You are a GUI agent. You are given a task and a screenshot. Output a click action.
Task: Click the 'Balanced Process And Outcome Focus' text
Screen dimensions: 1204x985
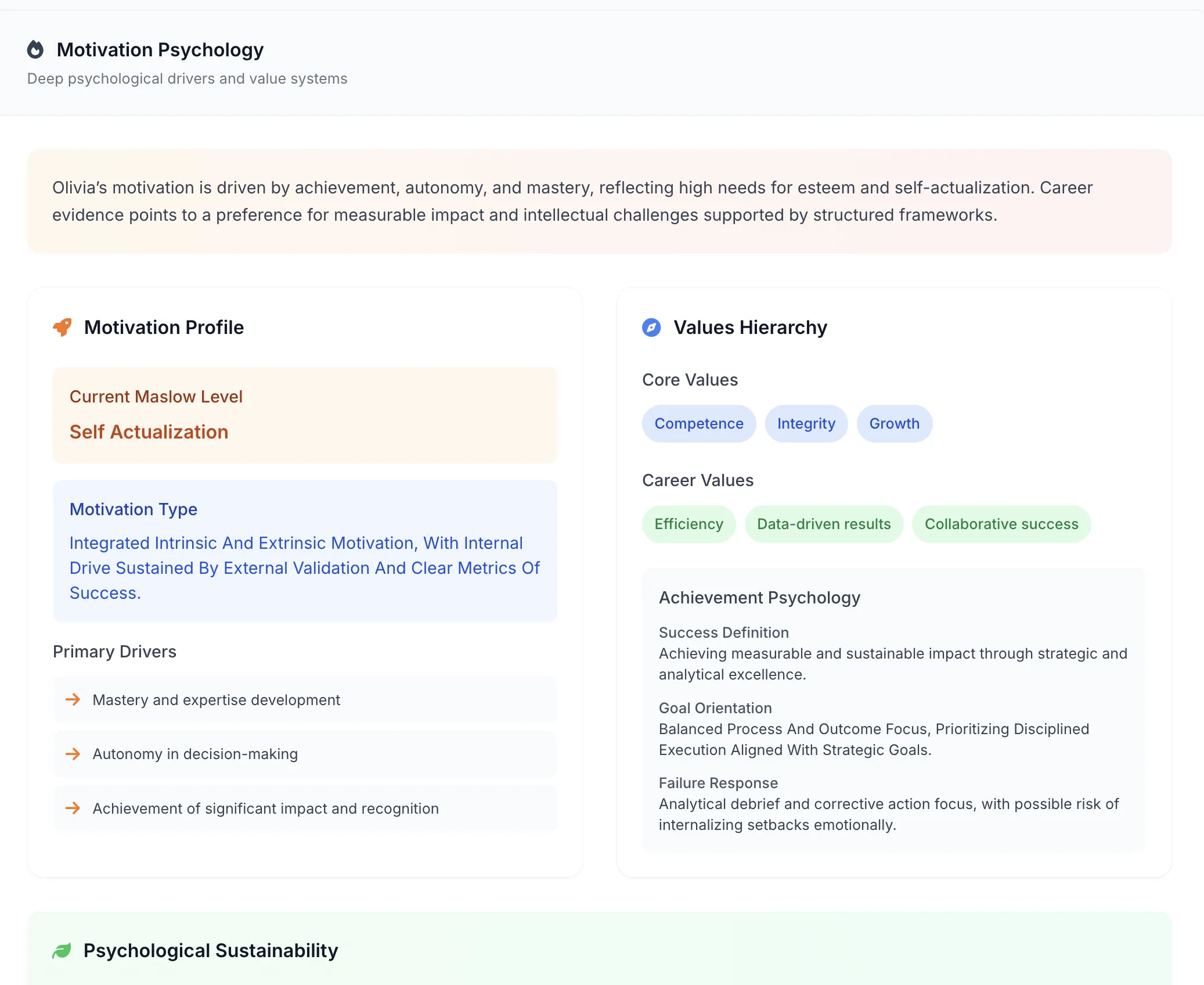click(x=874, y=739)
